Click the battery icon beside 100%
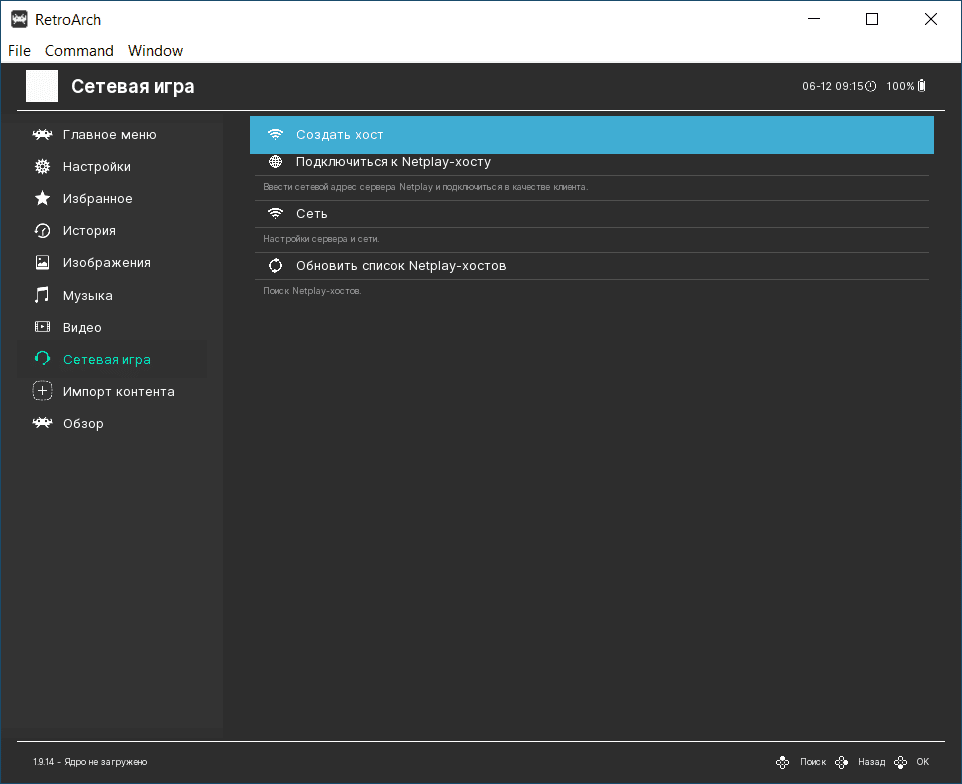962x784 pixels. point(922,86)
